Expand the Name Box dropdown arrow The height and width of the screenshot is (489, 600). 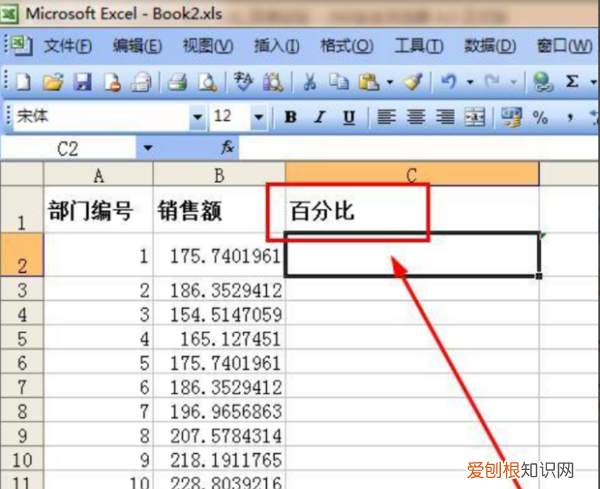tap(148, 147)
